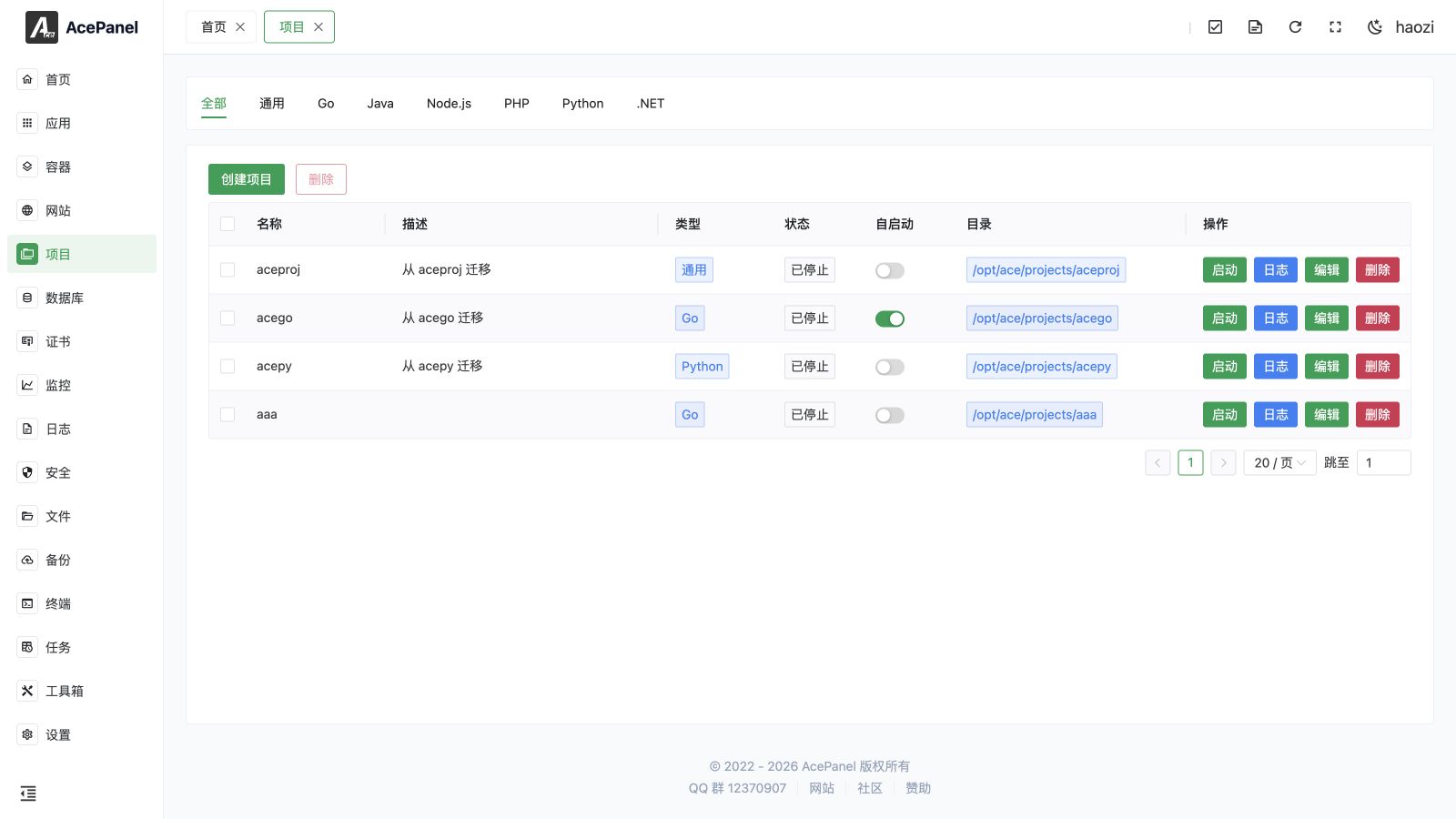Start the aceproj project with 启动
This screenshot has width=1456, height=819.
coord(1225,270)
